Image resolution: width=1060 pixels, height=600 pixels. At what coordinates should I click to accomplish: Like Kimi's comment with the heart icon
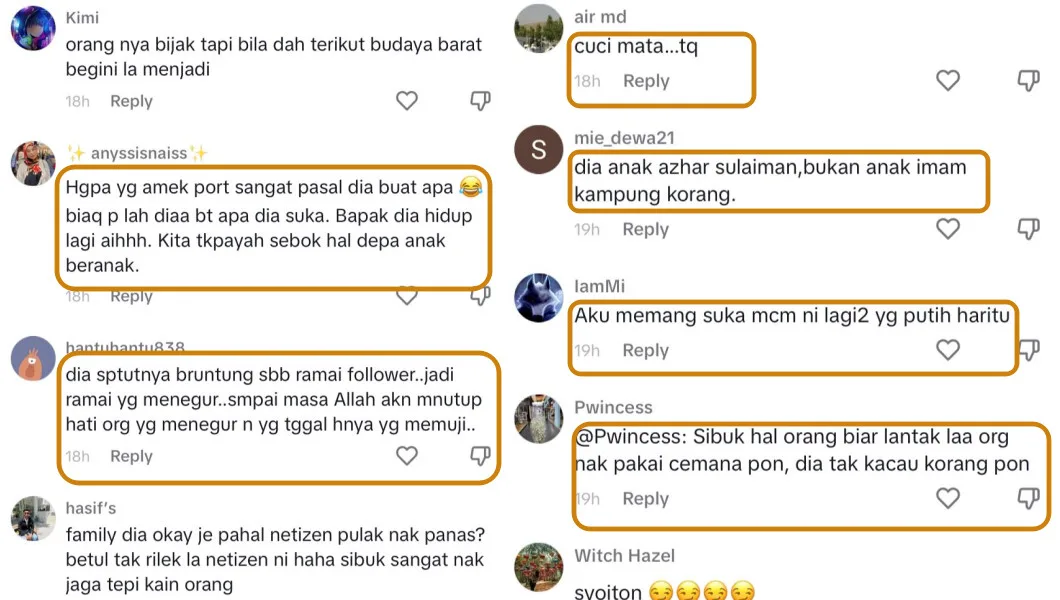click(x=406, y=101)
